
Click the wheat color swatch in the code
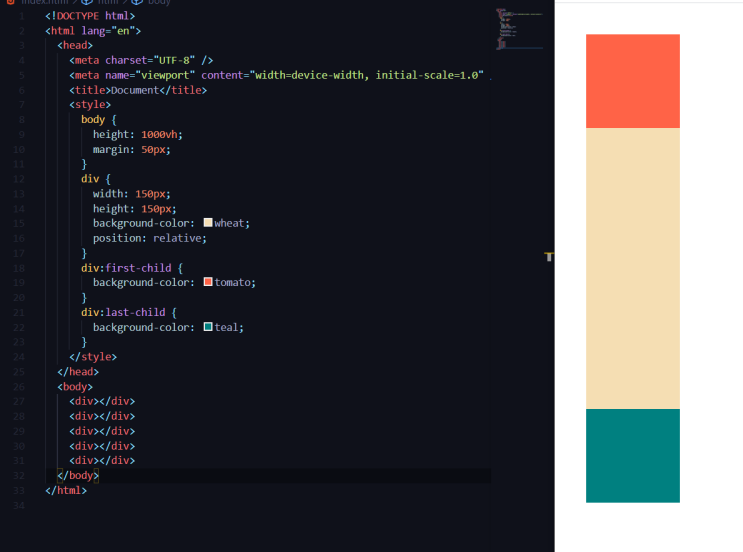208,222
